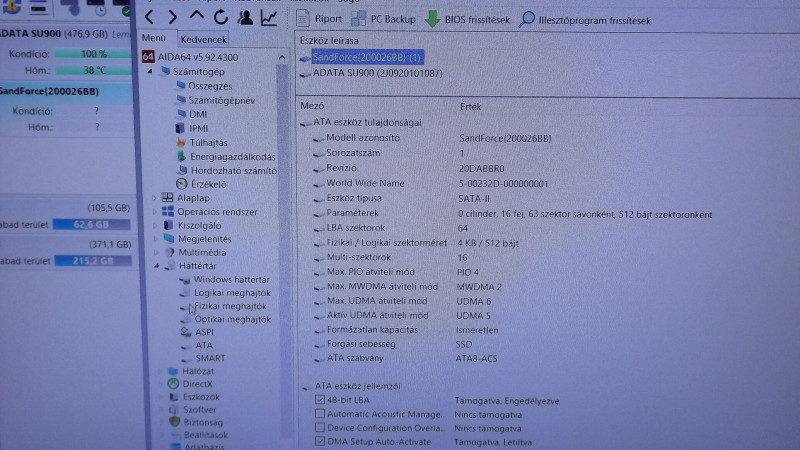Collapse the Háttértár tree node

click(157, 266)
